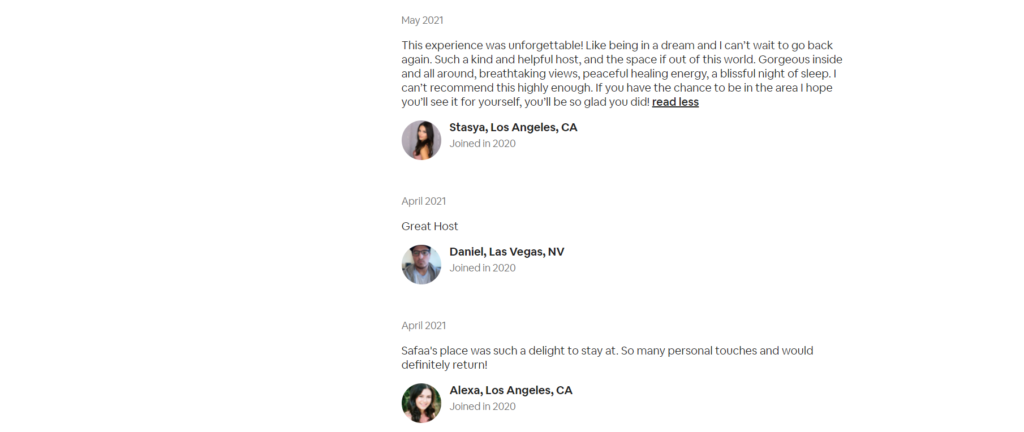The width and height of the screenshot is (1024, 432).
Task: Open Alexa's profile photo
Action: (x=421, y=403)
